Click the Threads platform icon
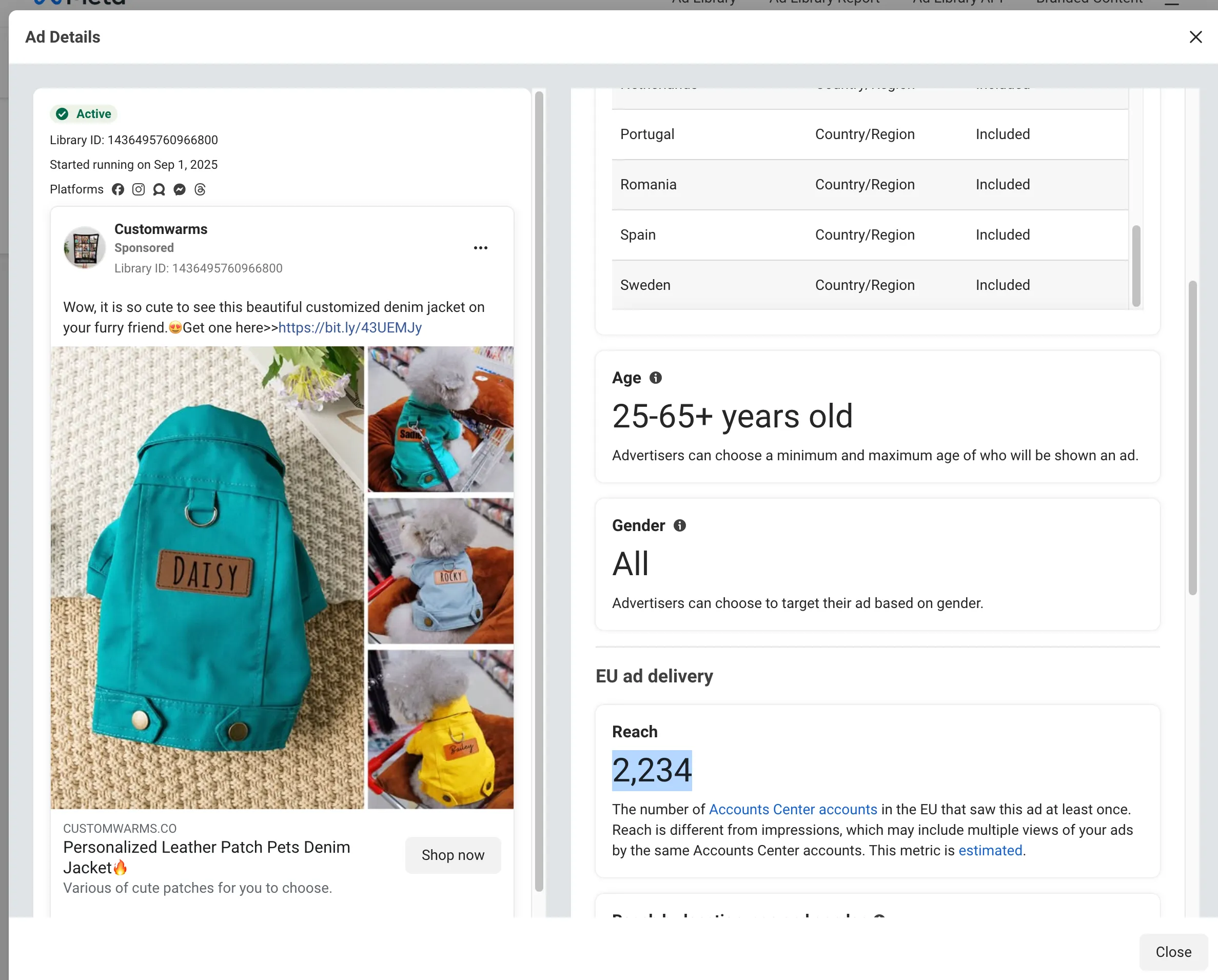This screenshot has height=980, width=1218. [200, 189]
